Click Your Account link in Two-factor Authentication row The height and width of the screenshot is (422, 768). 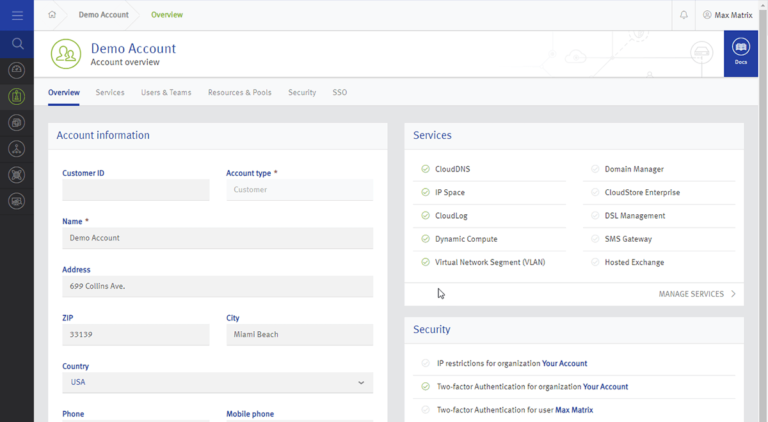[x=605, y=386]
